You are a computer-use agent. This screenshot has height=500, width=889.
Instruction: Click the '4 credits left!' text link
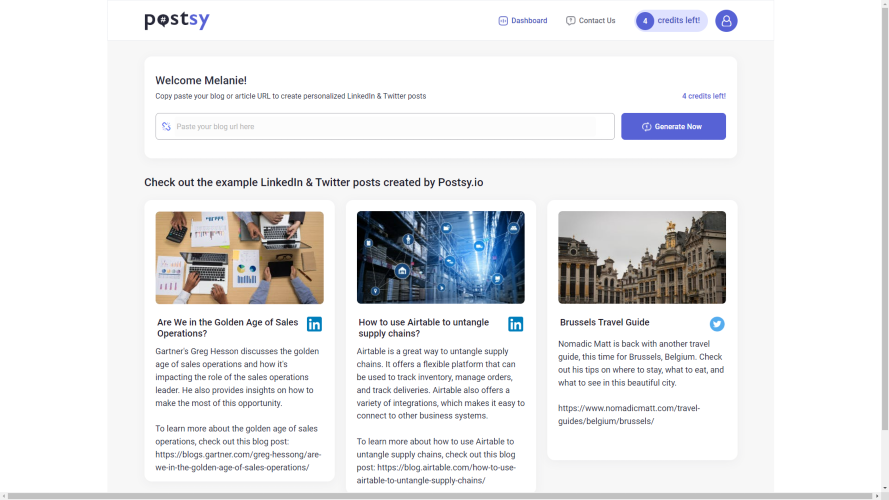click(x=704, y=96)
